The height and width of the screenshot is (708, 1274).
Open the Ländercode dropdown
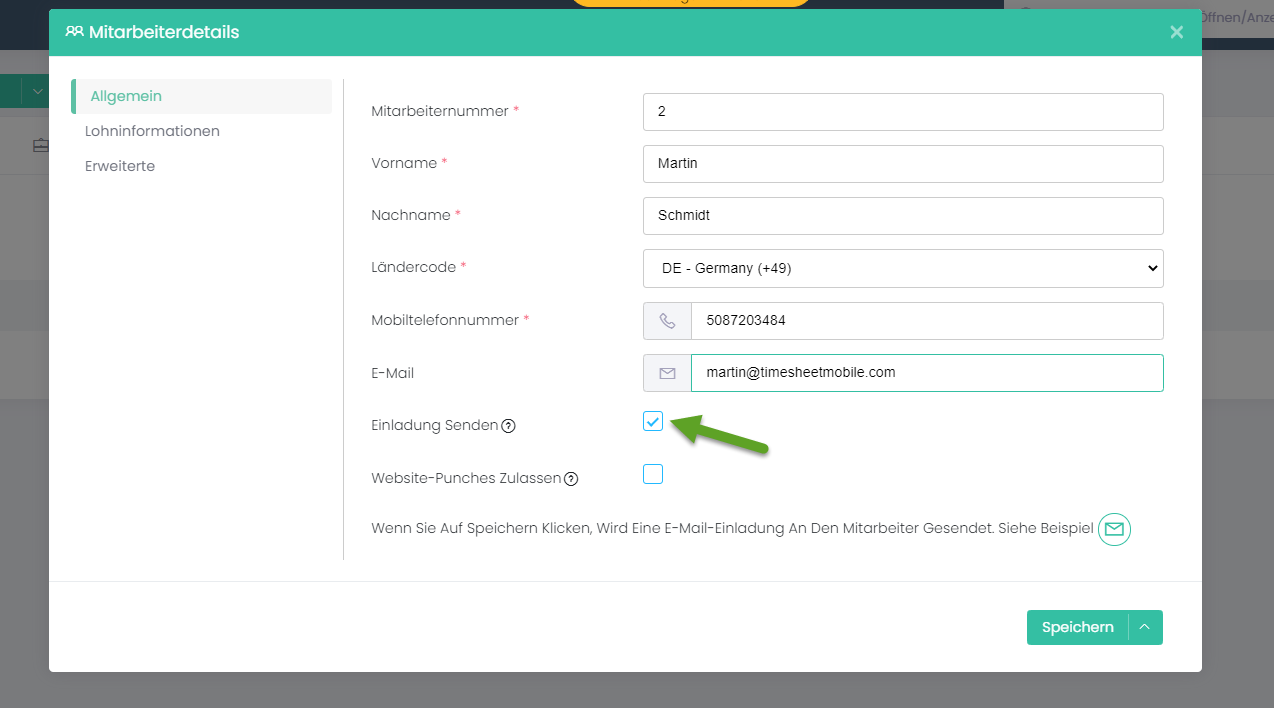pyautogui.click(x=903, y=268)
